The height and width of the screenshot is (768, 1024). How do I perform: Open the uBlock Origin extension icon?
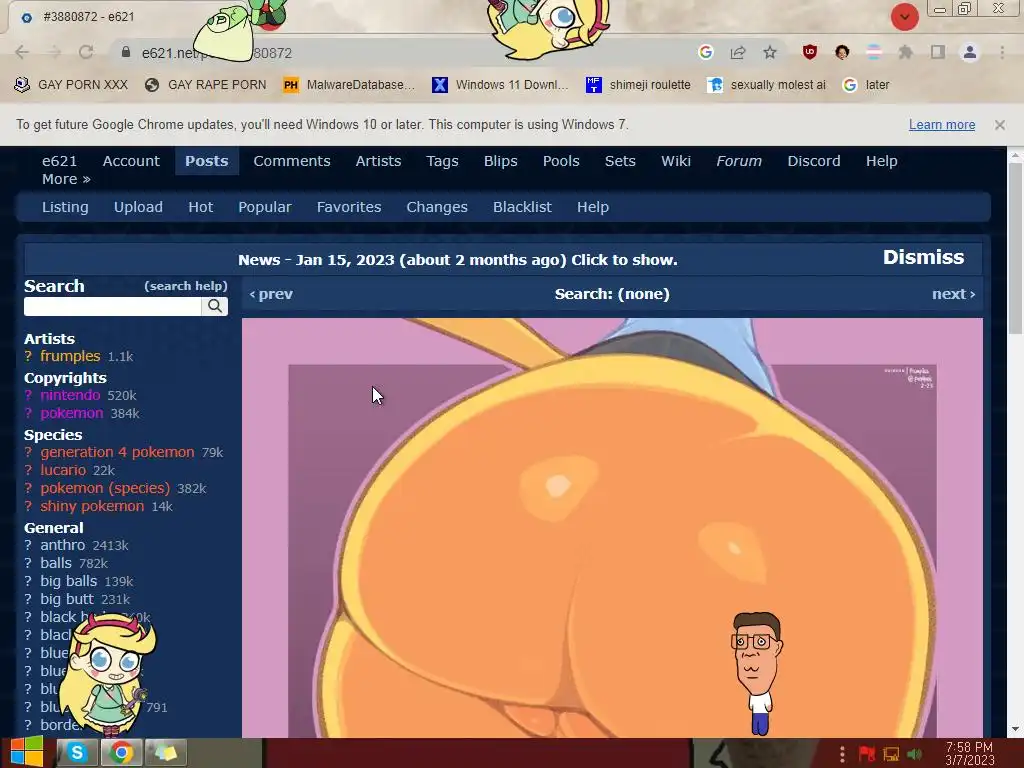click(x=810, y=52)
